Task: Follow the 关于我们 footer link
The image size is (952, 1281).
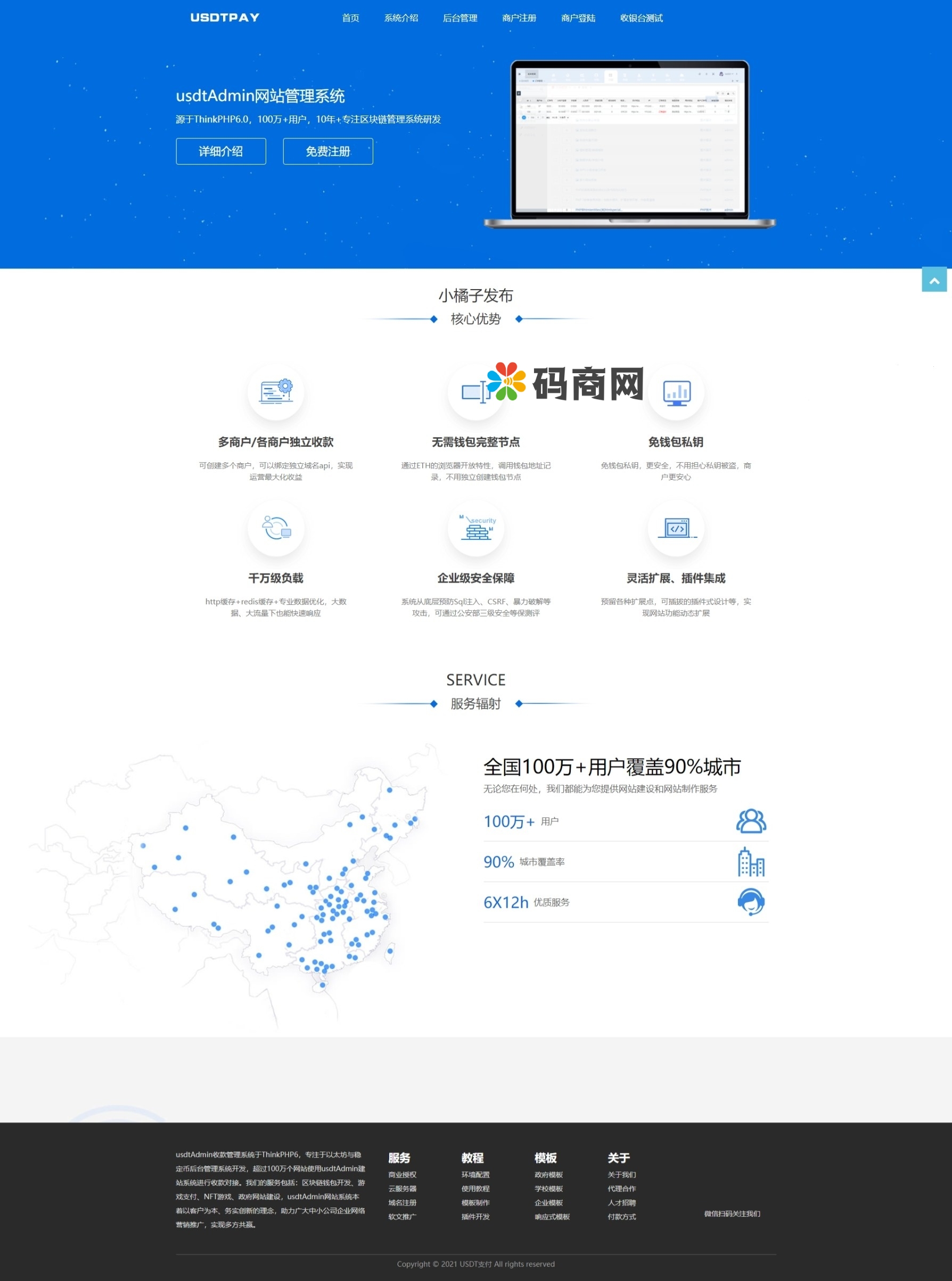Action: (x=621, y=1175)
